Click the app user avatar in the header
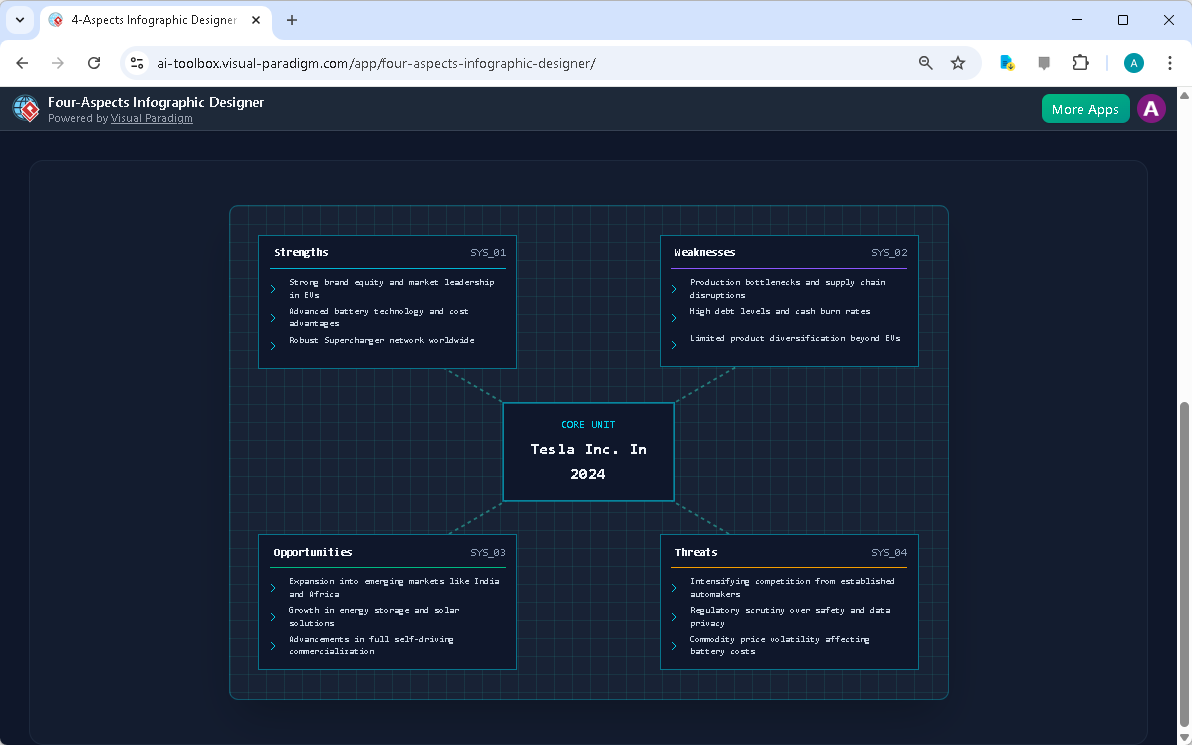The width and height of the screenshot is (1192, 745). tap(1151, 108)
